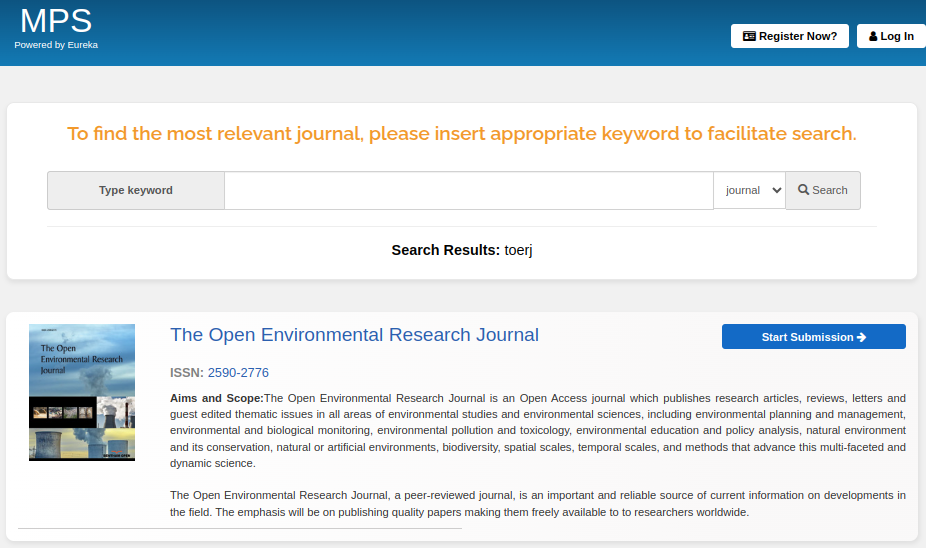Viewport: 926px width, 548px height.
Task: Click the user silhouette icon beside Log In
Action: click(873, 36)
